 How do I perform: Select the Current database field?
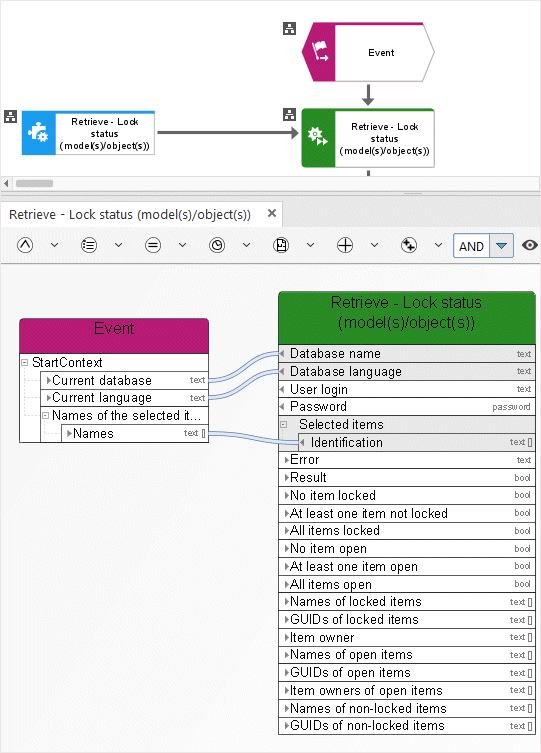(x=124, y=380)
